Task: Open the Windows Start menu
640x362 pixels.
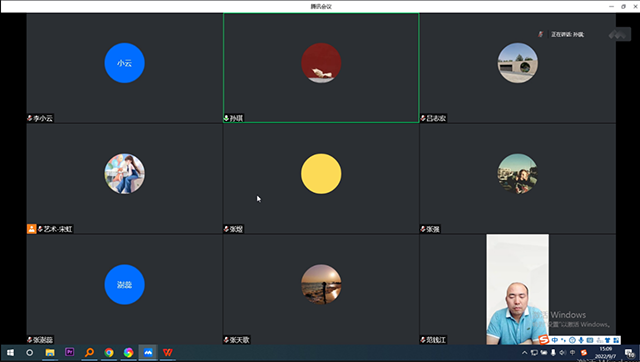Action: (10, 352)
